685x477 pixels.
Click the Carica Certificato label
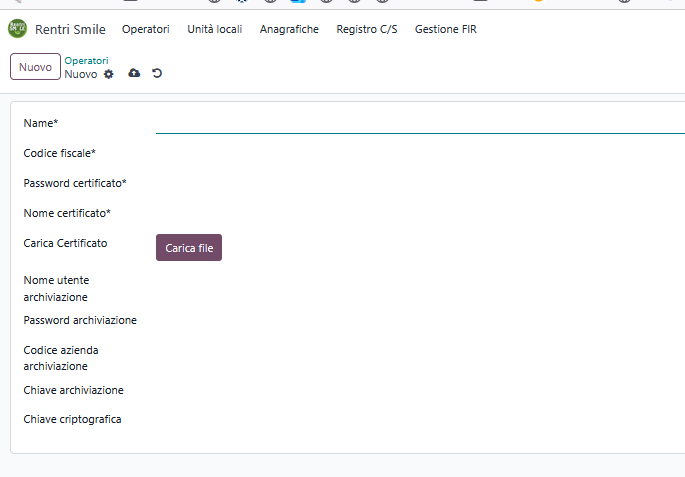point(65,243)
